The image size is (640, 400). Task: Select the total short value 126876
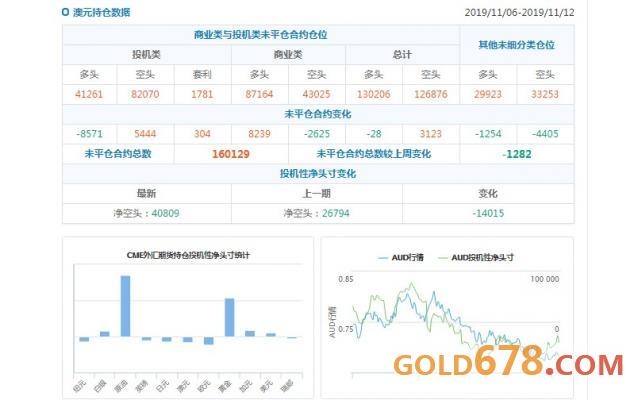pos(431,94)
